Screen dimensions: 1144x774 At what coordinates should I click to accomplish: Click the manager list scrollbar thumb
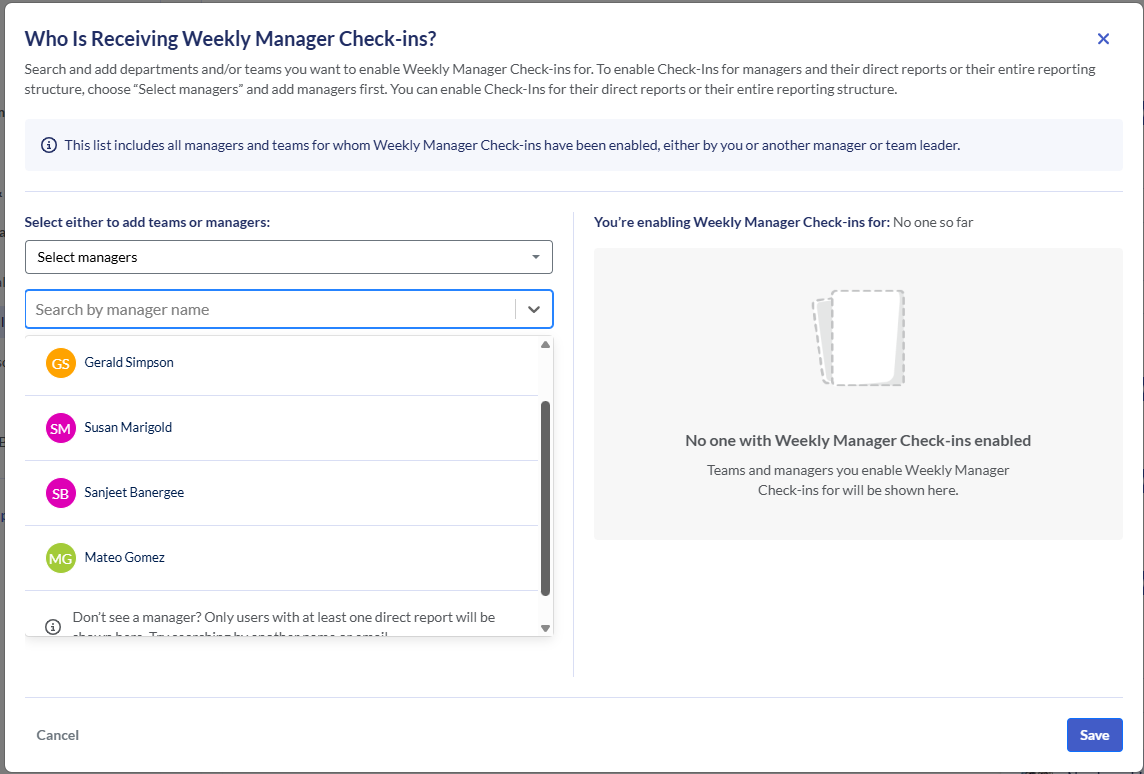[x=545, y=498]
